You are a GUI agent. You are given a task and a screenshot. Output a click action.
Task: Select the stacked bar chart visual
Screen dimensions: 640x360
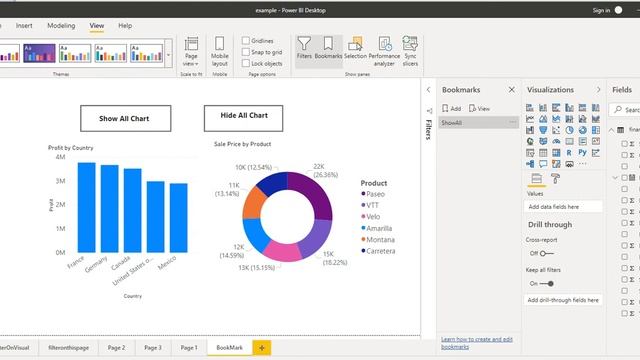[530, 108]
